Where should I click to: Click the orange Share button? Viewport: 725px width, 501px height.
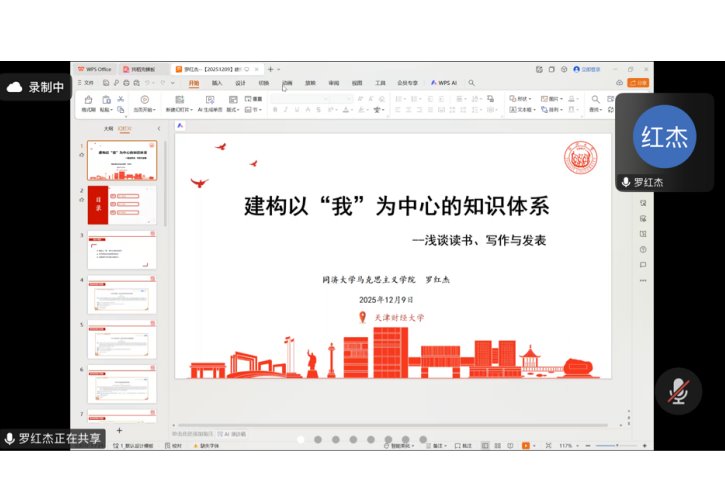[640, 83]
